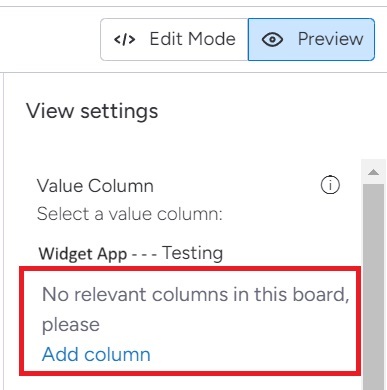Click the scrollbar up arrow
This screenshot has height=390, width=387.
(x=373, y=172)
